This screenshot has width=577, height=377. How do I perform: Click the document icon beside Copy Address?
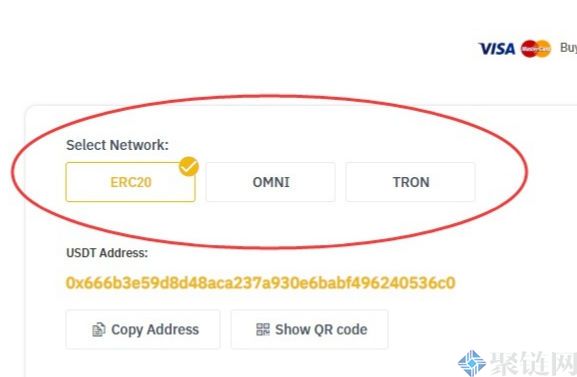point(99,330)
